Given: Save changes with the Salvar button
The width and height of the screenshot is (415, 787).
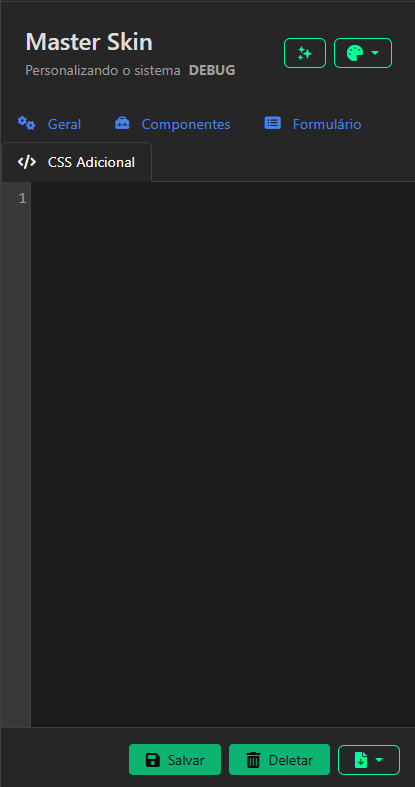Looking at the screenshot, I should (175, 760).
